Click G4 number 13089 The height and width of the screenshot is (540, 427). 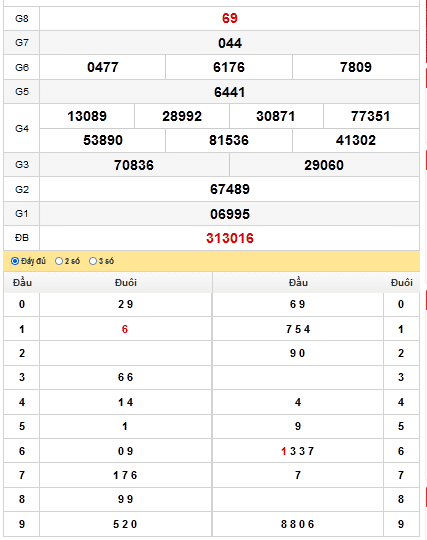pos(87,116)
